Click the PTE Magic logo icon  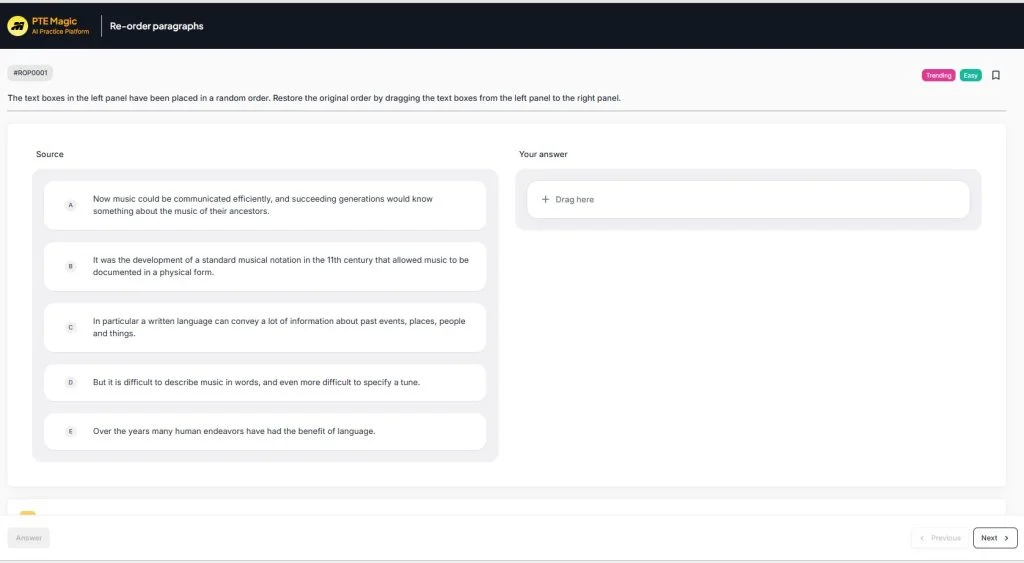(x=17, y=26)
